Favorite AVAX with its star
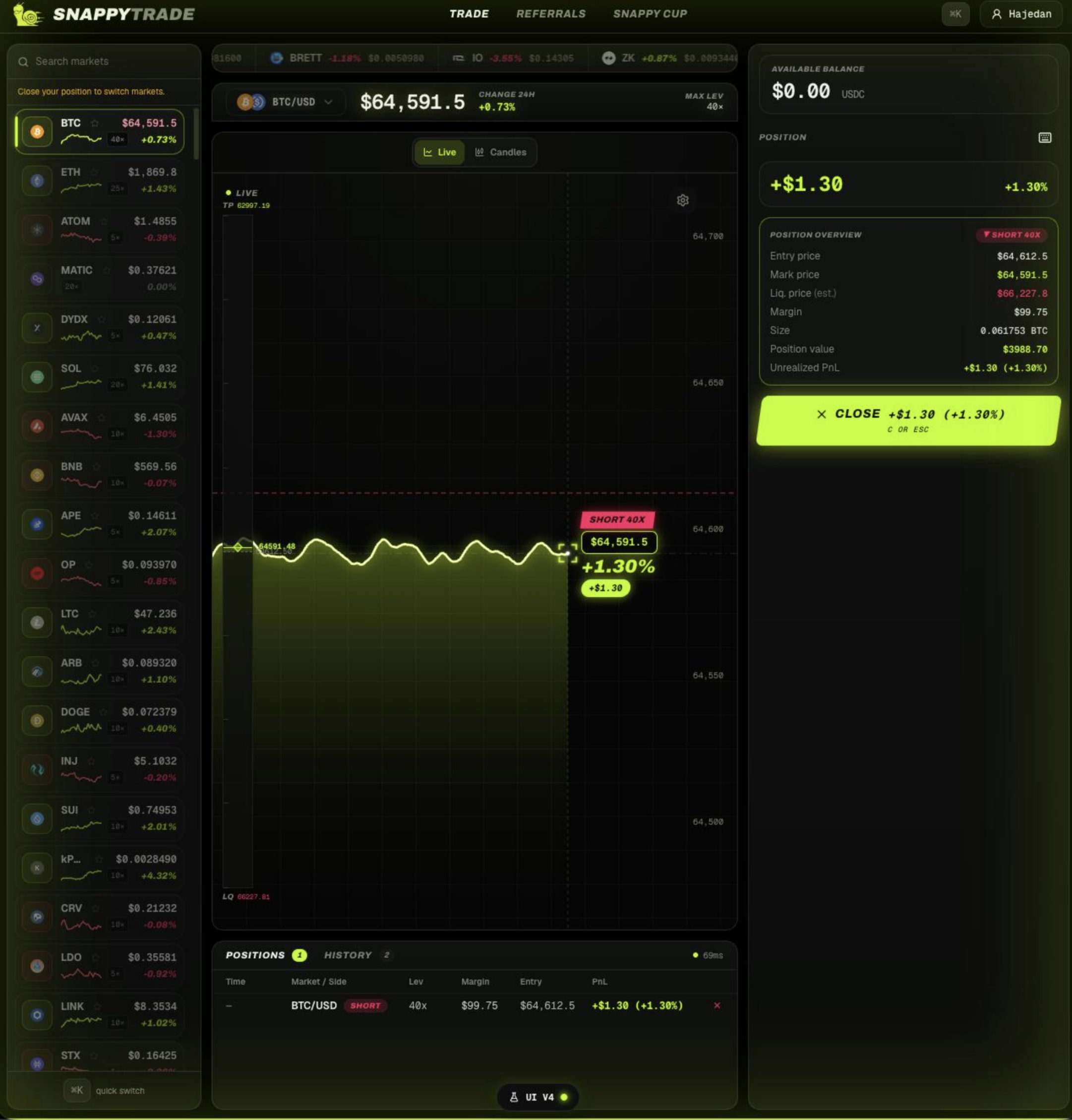The height and width of the screenshot is (1120, 1072). [101, 418]
